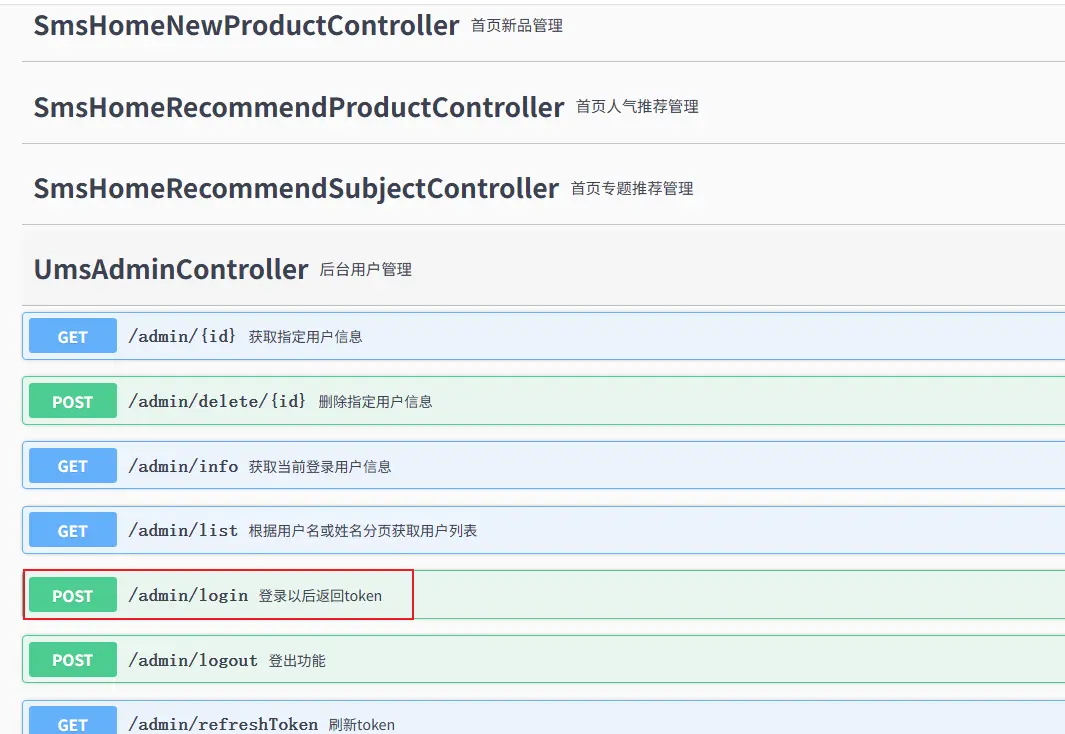Click the GET badge for /admin/{id}
1065x734 pixels.
pyautogui.click(x=73, y=337)
